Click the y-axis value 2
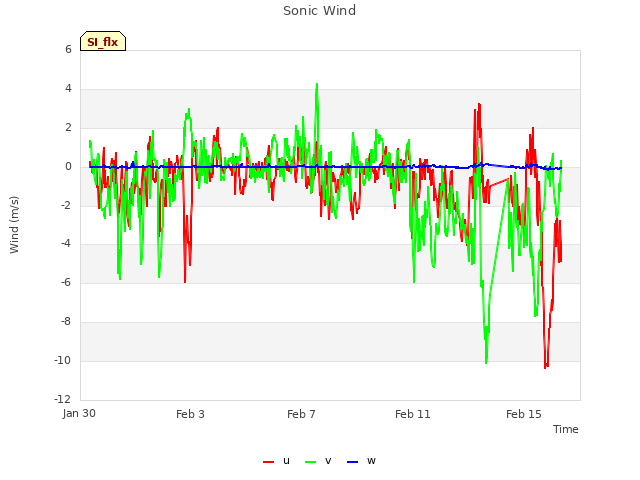The image size is (640, 480). 68,128
